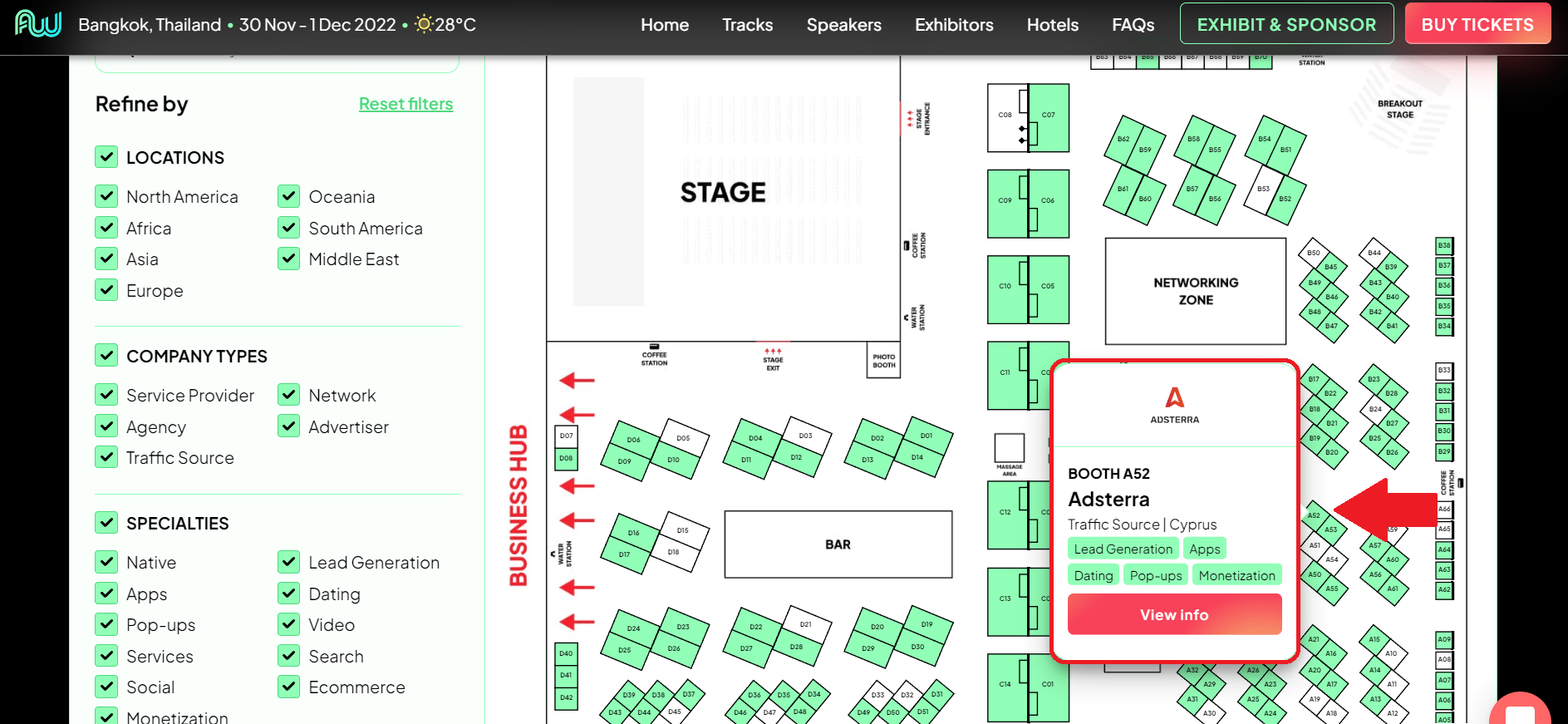Click the sun weather icon in header
This screenshot has width=1568, height=724.
(424, 24)
